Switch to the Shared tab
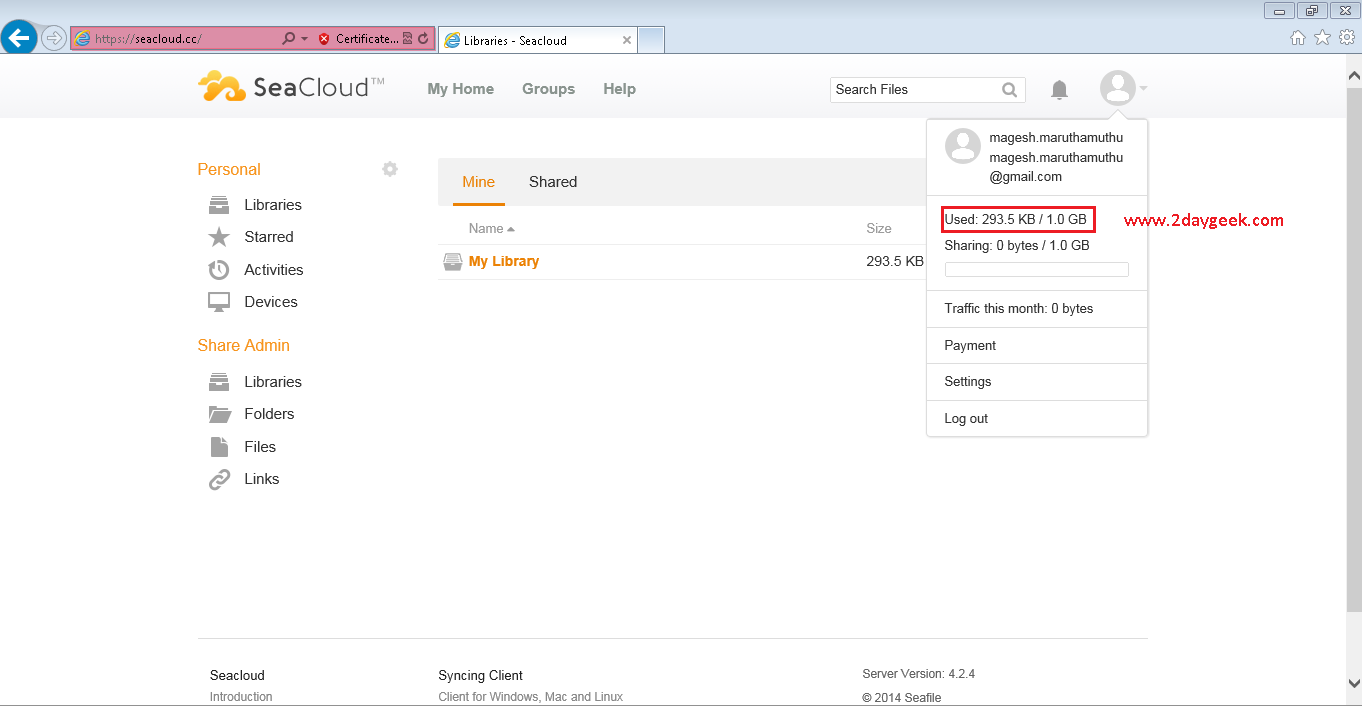1362x706 pixels. tap(553, 182)
